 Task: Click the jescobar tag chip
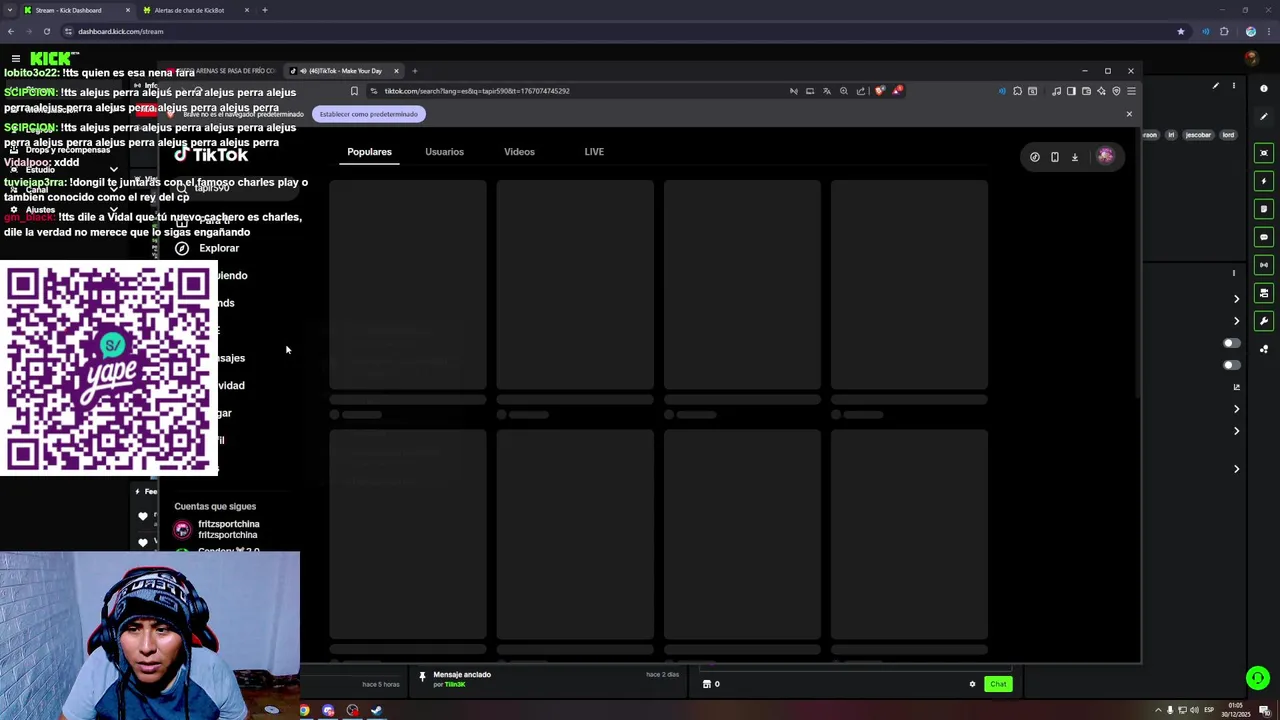[1198, 135]
